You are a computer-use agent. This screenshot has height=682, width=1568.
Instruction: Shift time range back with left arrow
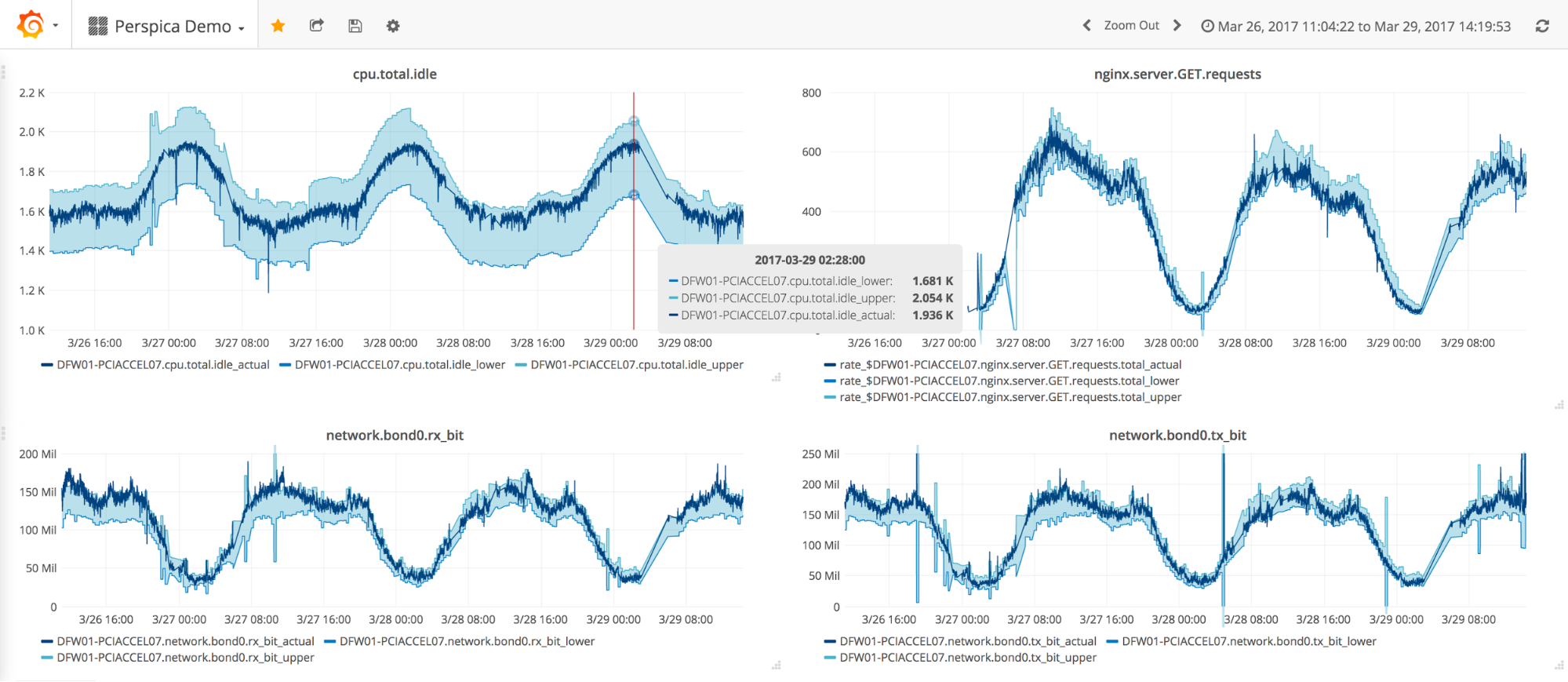[1087, 25]
